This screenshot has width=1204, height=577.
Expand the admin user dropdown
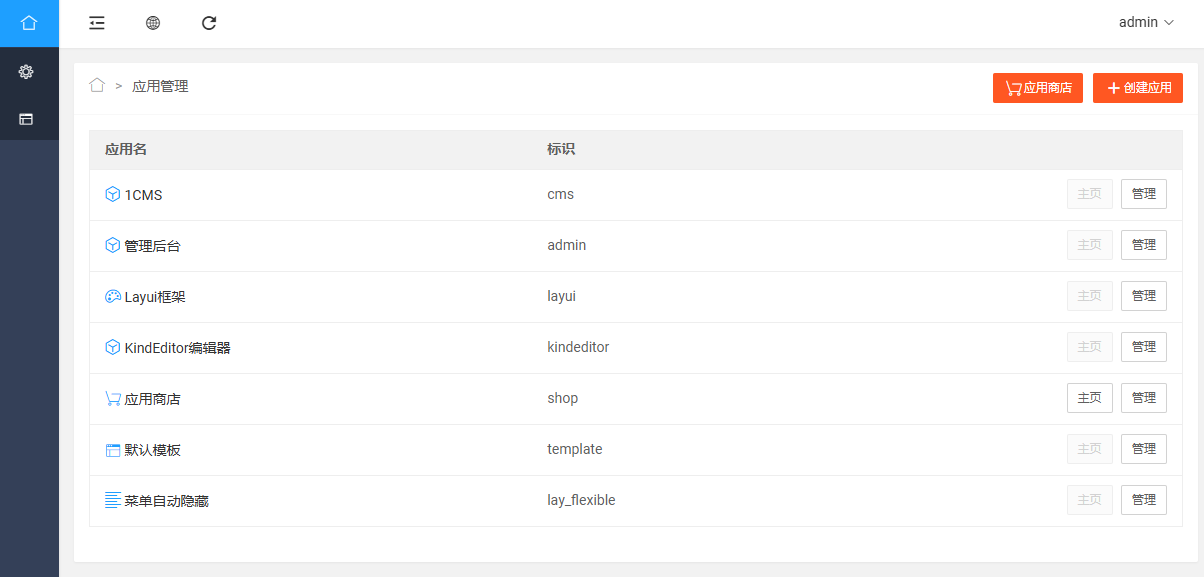[1146, 22]
